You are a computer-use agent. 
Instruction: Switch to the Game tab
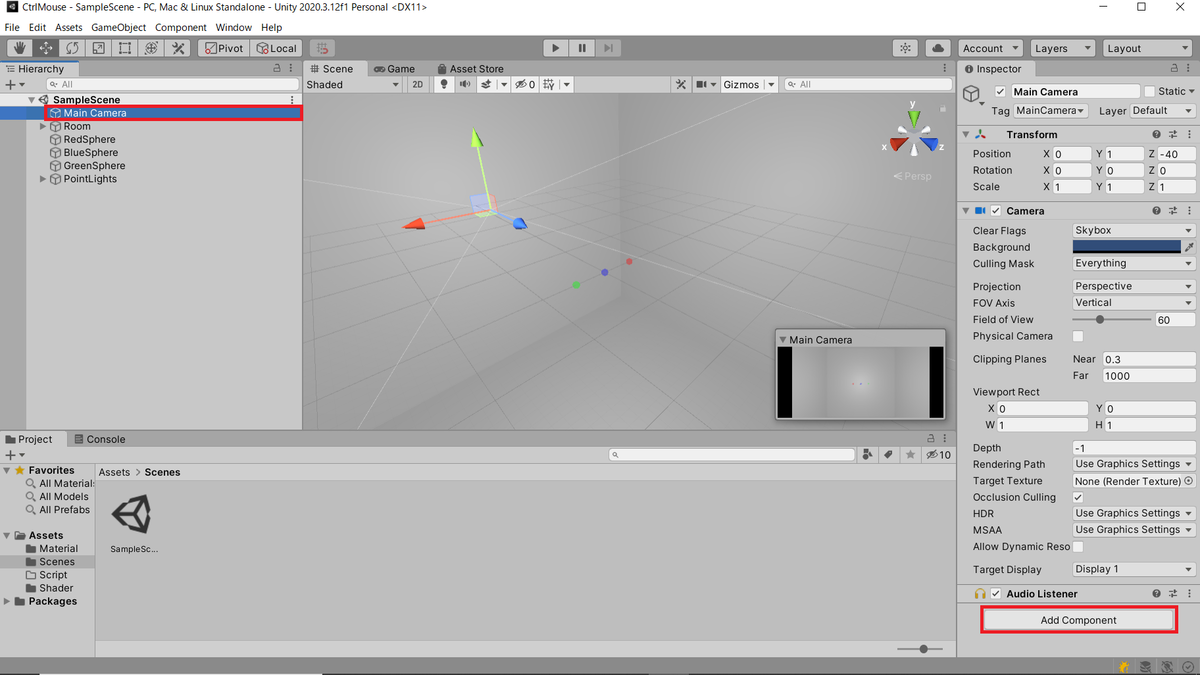pos(394,69)
